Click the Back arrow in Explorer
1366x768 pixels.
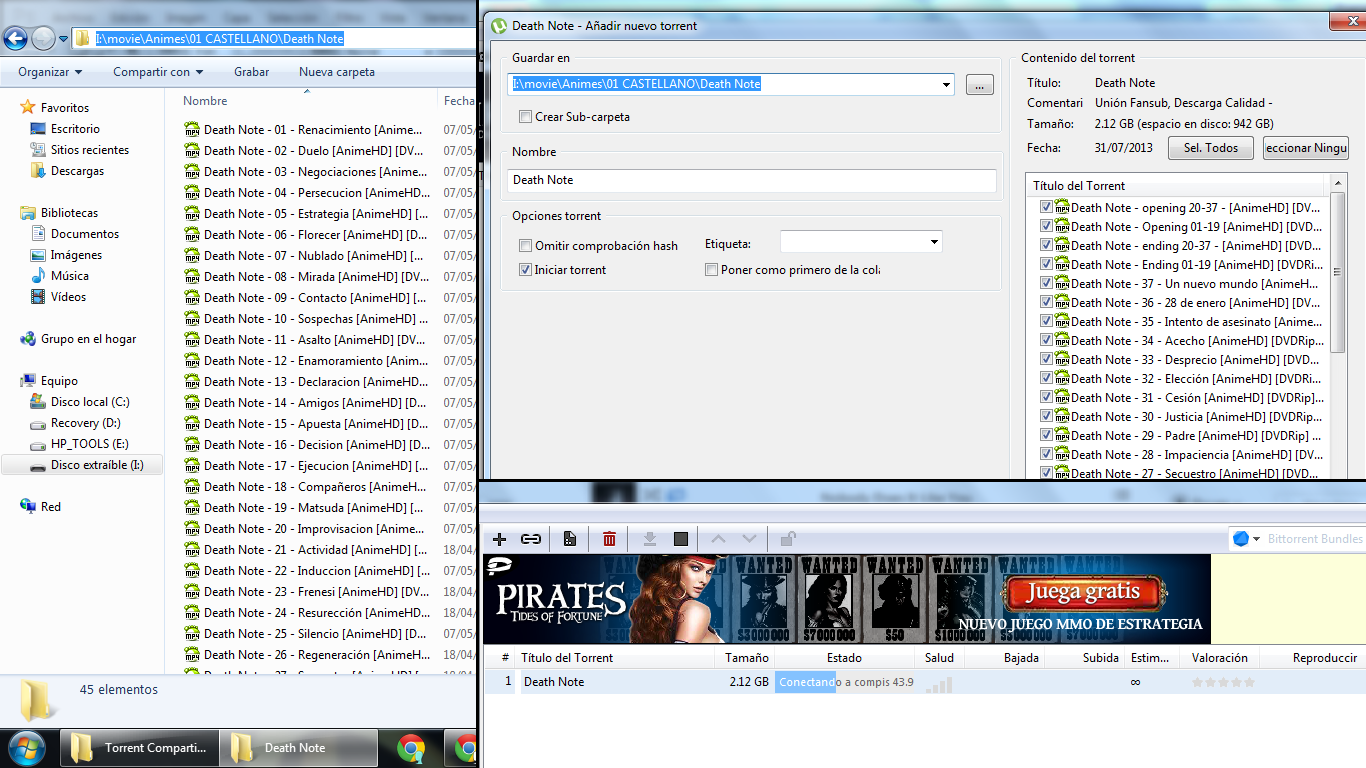click(x=15, y=39)
